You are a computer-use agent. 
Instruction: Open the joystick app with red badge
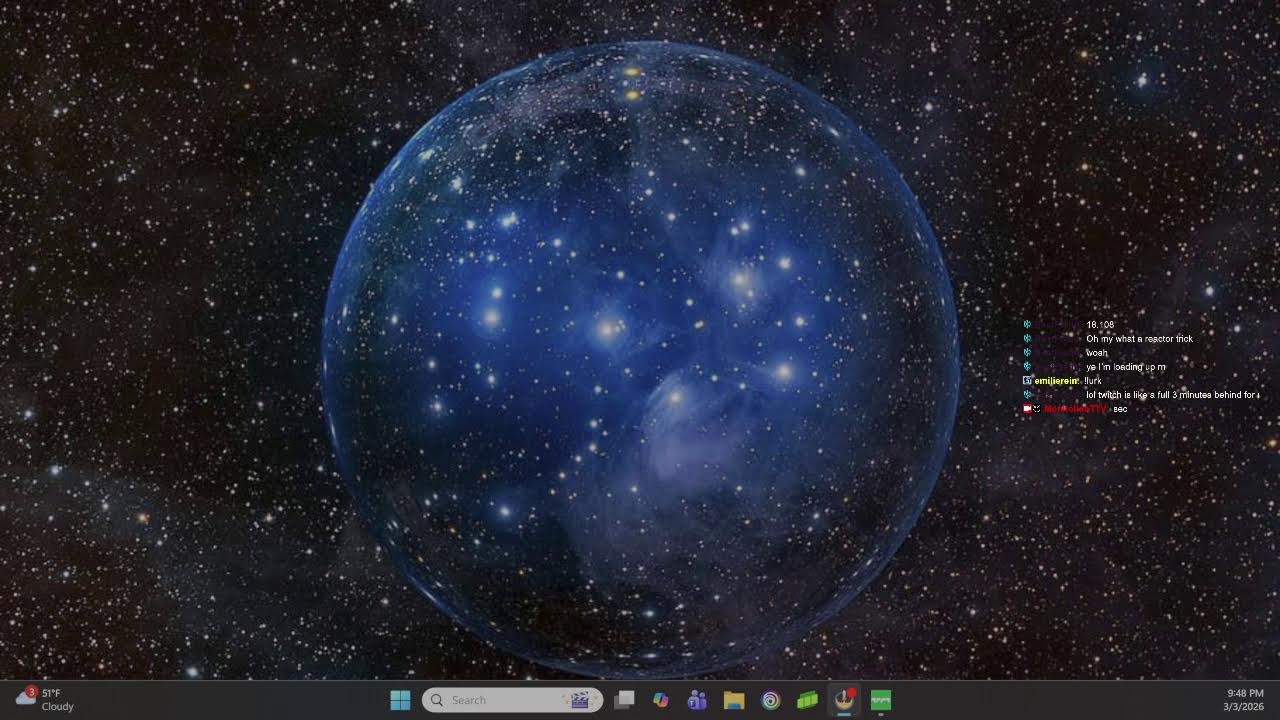pos(846,699)
